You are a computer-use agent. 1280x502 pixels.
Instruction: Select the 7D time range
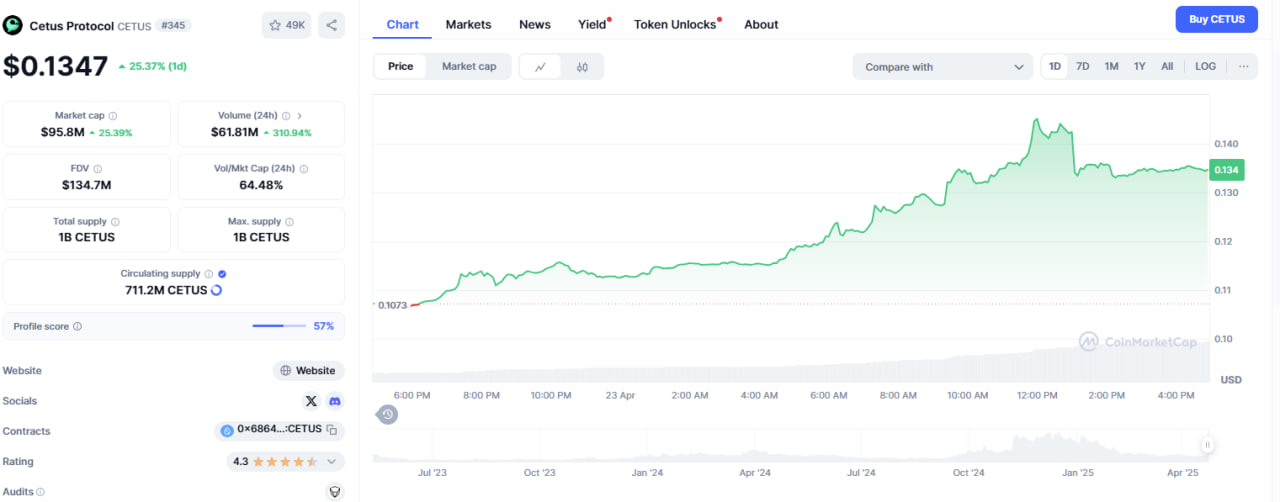[x=1082, y=67]
